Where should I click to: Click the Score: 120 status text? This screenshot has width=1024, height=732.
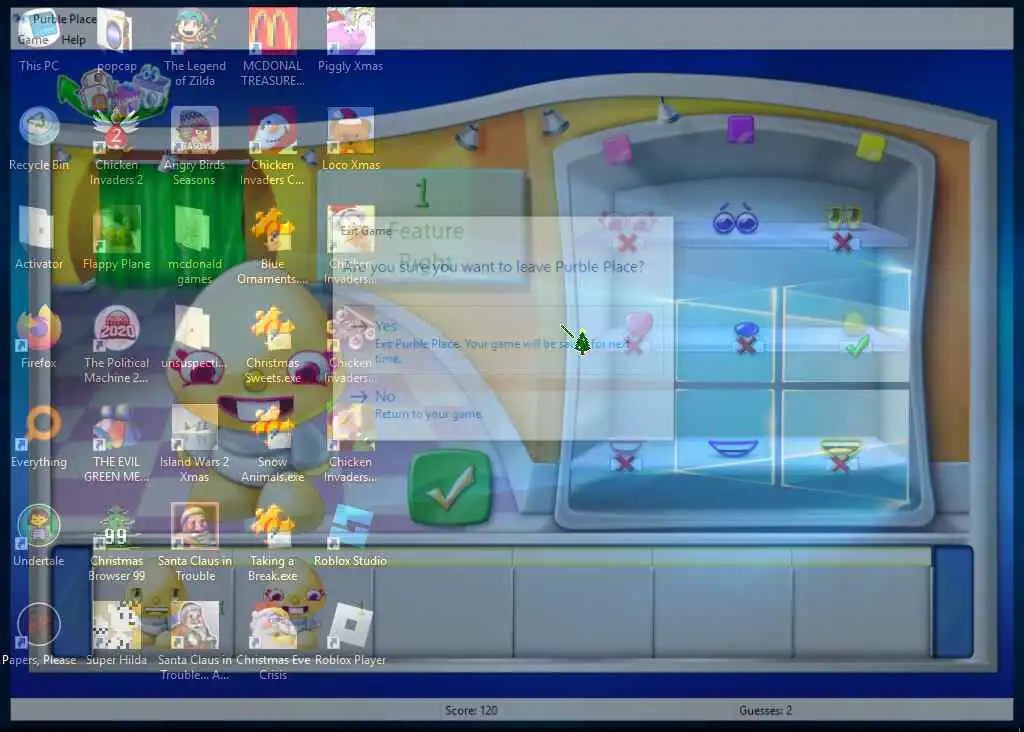point(471,710)
